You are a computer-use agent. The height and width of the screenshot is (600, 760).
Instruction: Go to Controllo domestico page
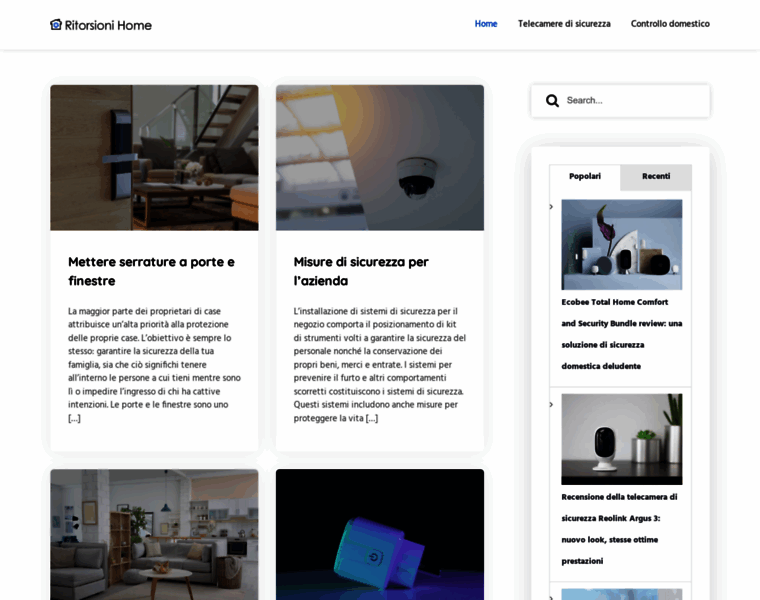click(669, 24)
